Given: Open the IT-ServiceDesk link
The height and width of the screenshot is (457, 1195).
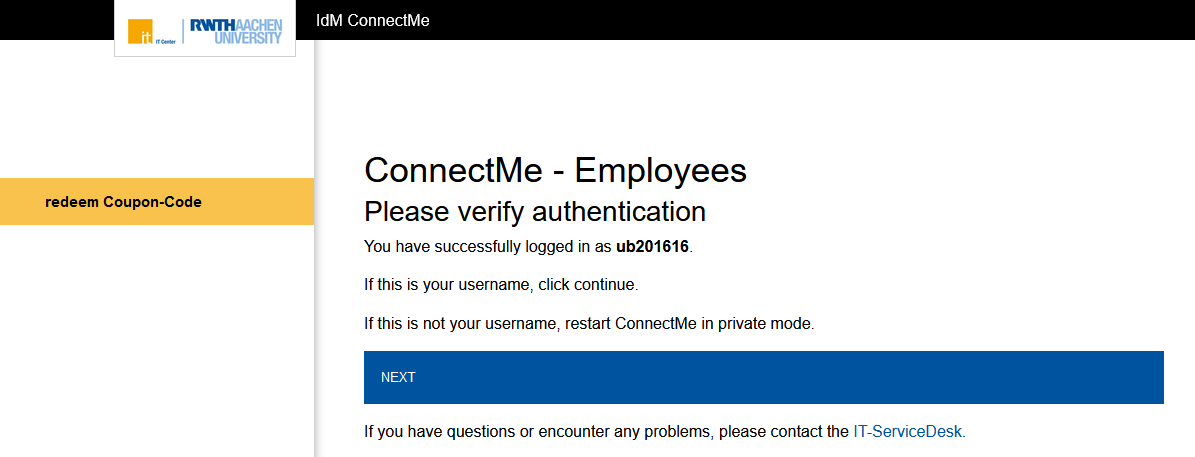Looking at the screenshot, I should (908, 432).
